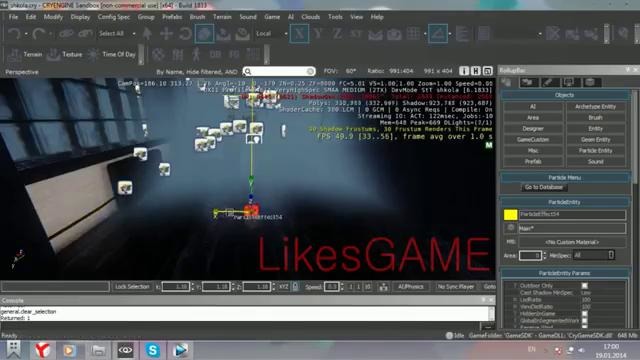Select the highlighted Scale tool icon

point(204,33)
